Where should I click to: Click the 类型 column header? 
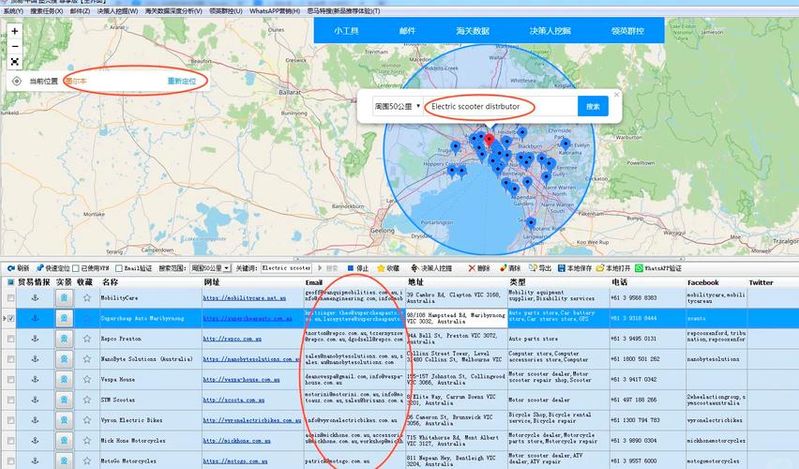tap(517, 282)
